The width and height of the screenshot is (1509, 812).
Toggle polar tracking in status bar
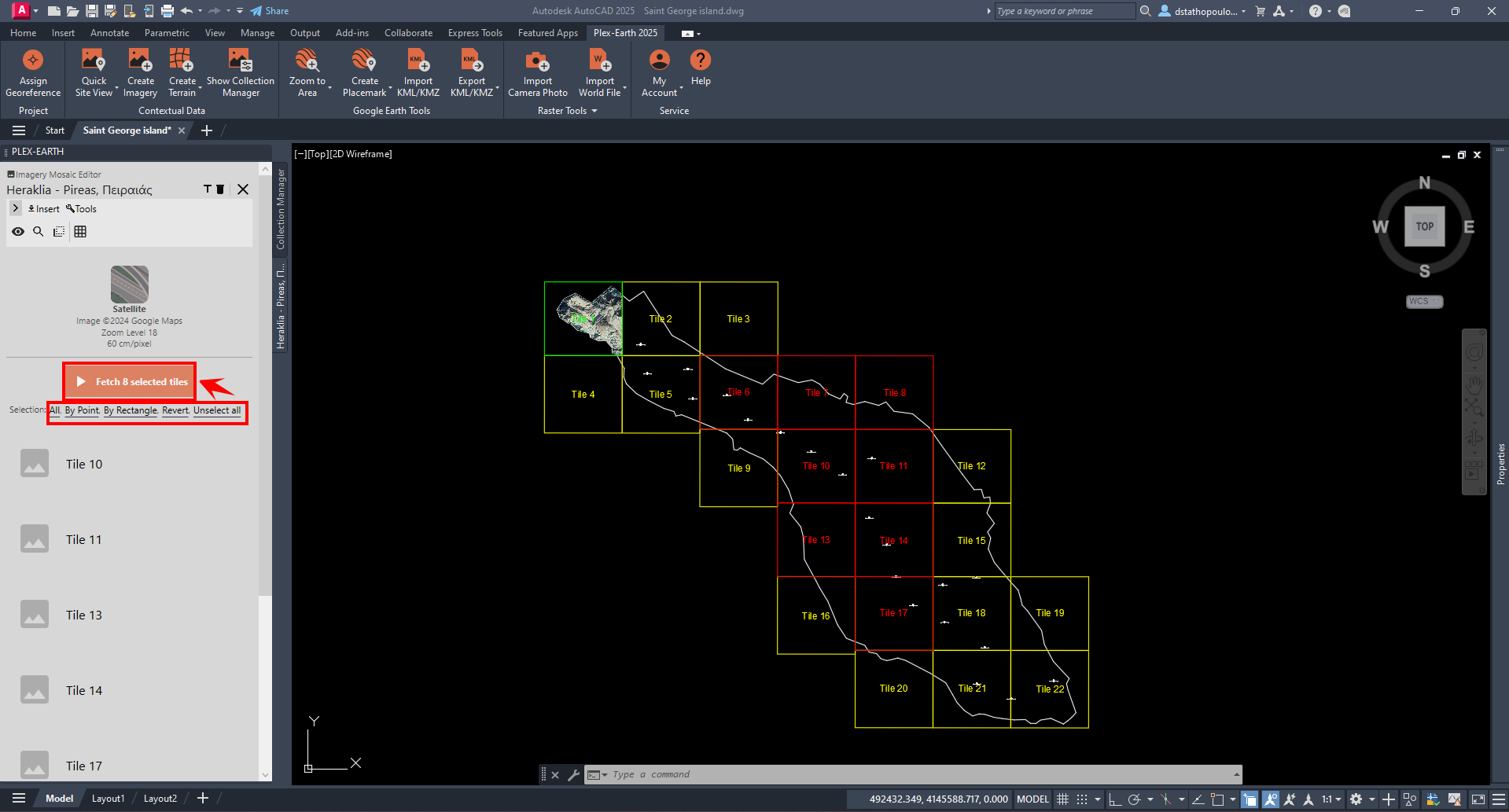point(1134,799)
